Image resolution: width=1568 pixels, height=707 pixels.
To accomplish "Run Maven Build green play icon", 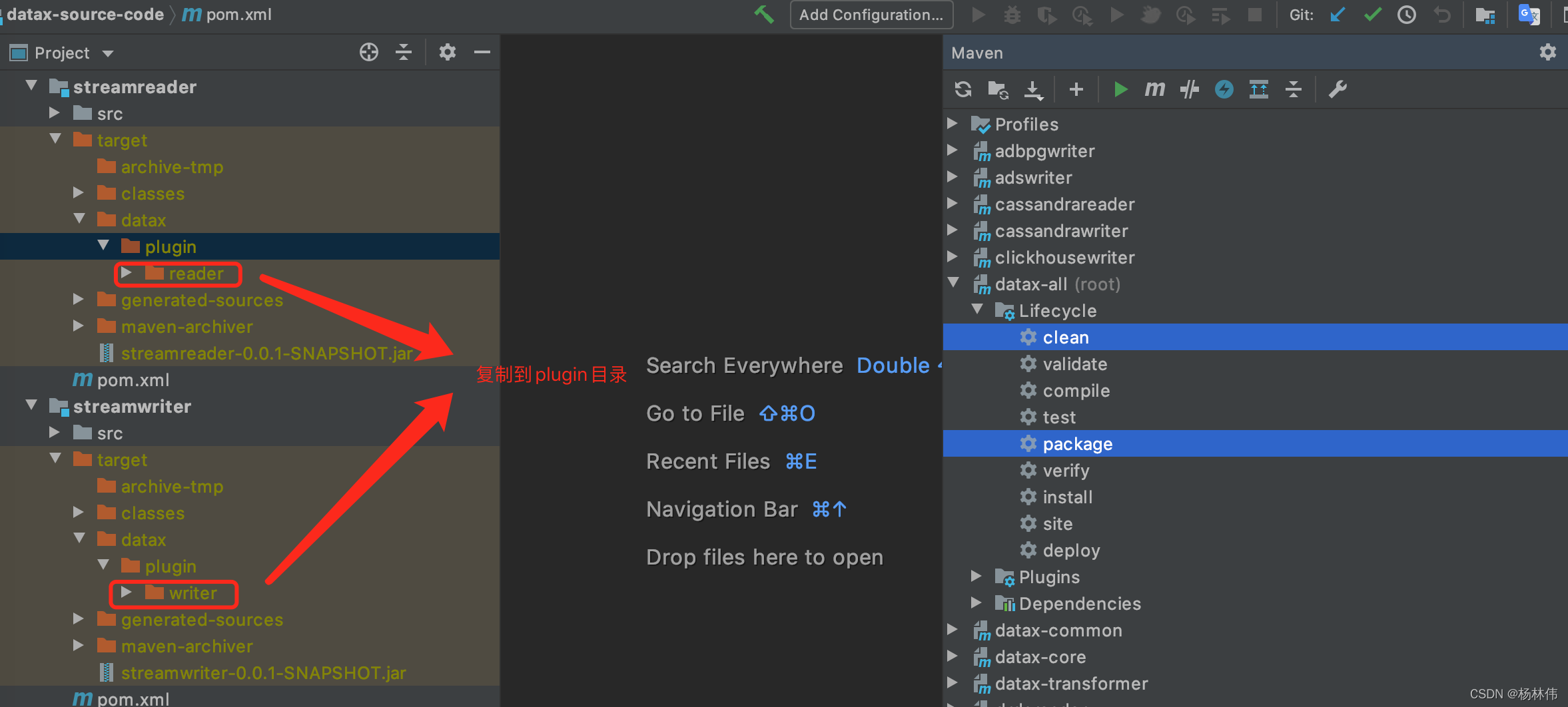I will (x=1120, y=89).
